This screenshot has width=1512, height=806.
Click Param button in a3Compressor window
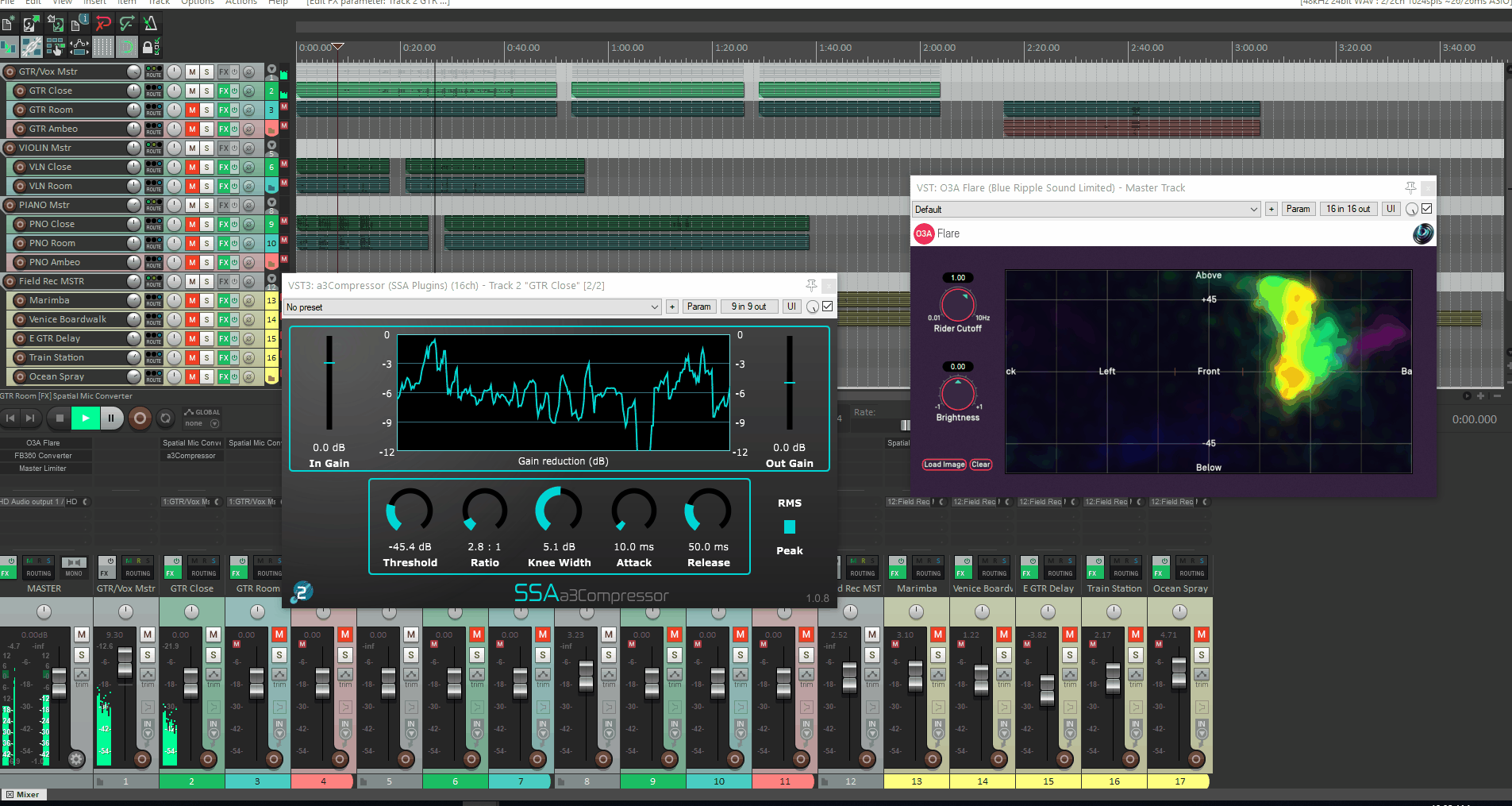point(698,307)
